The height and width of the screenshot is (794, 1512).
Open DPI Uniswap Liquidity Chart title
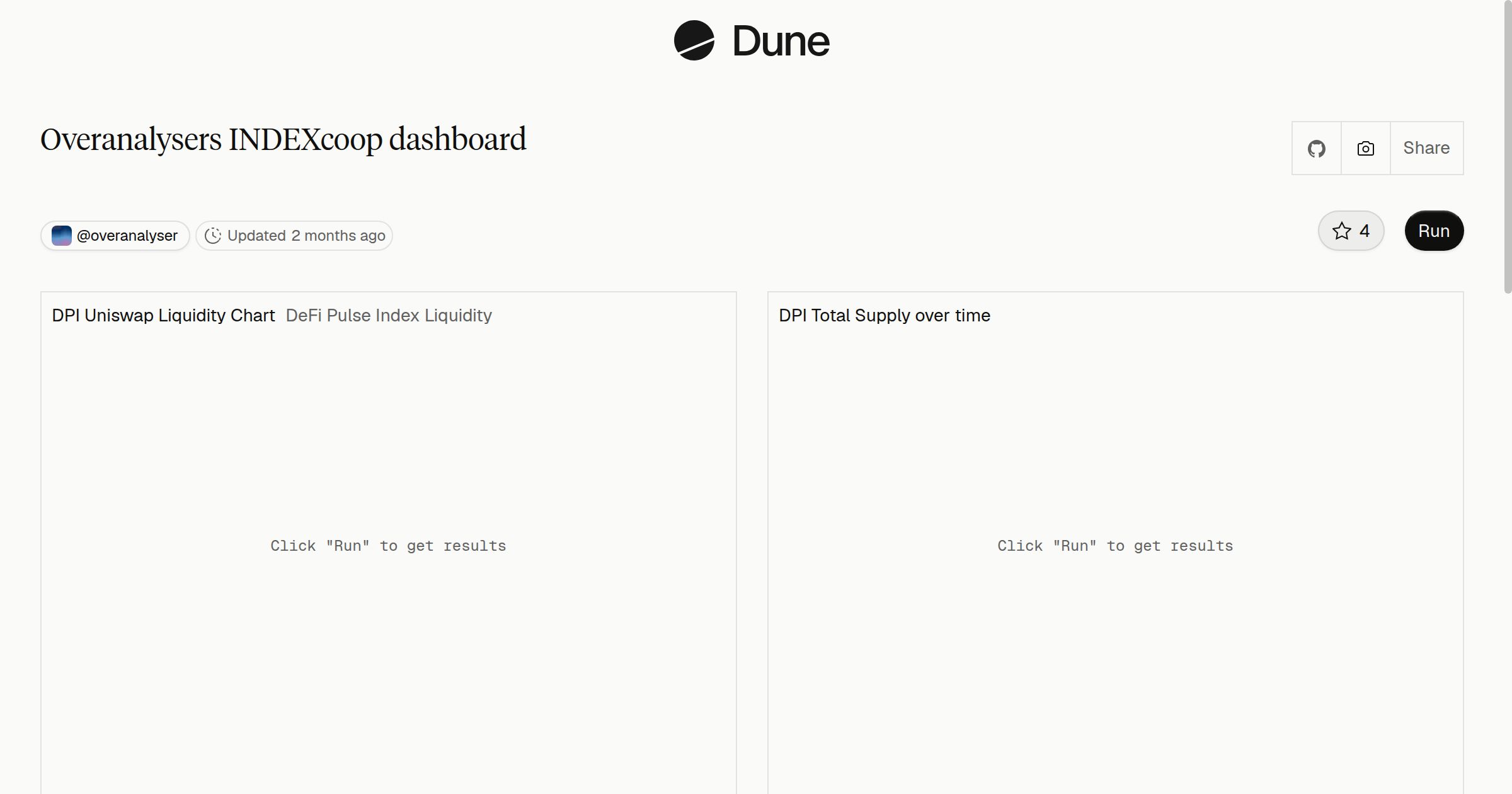163,315
